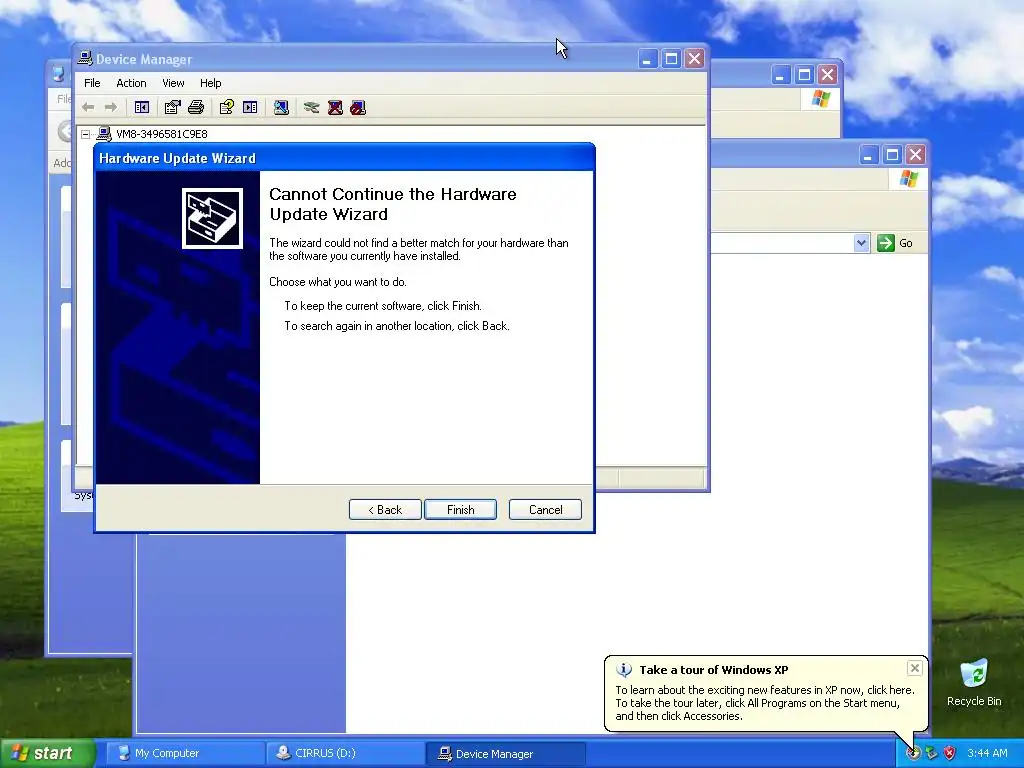Click the hardware wizard graphic icon
This screenshot has height=768, width=1024.
point(212,218)
